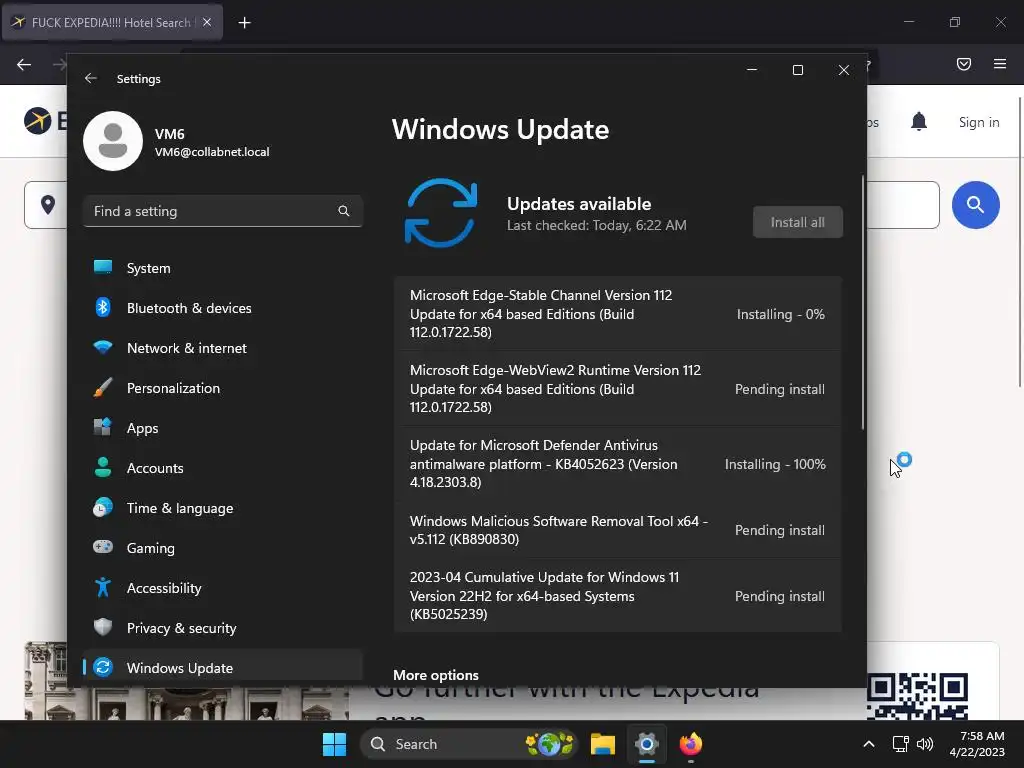Image resolution: width=1024 pixels, height=768 pixels.
Task: Open the Windows Start menu
Action: (x=334, y=744)
